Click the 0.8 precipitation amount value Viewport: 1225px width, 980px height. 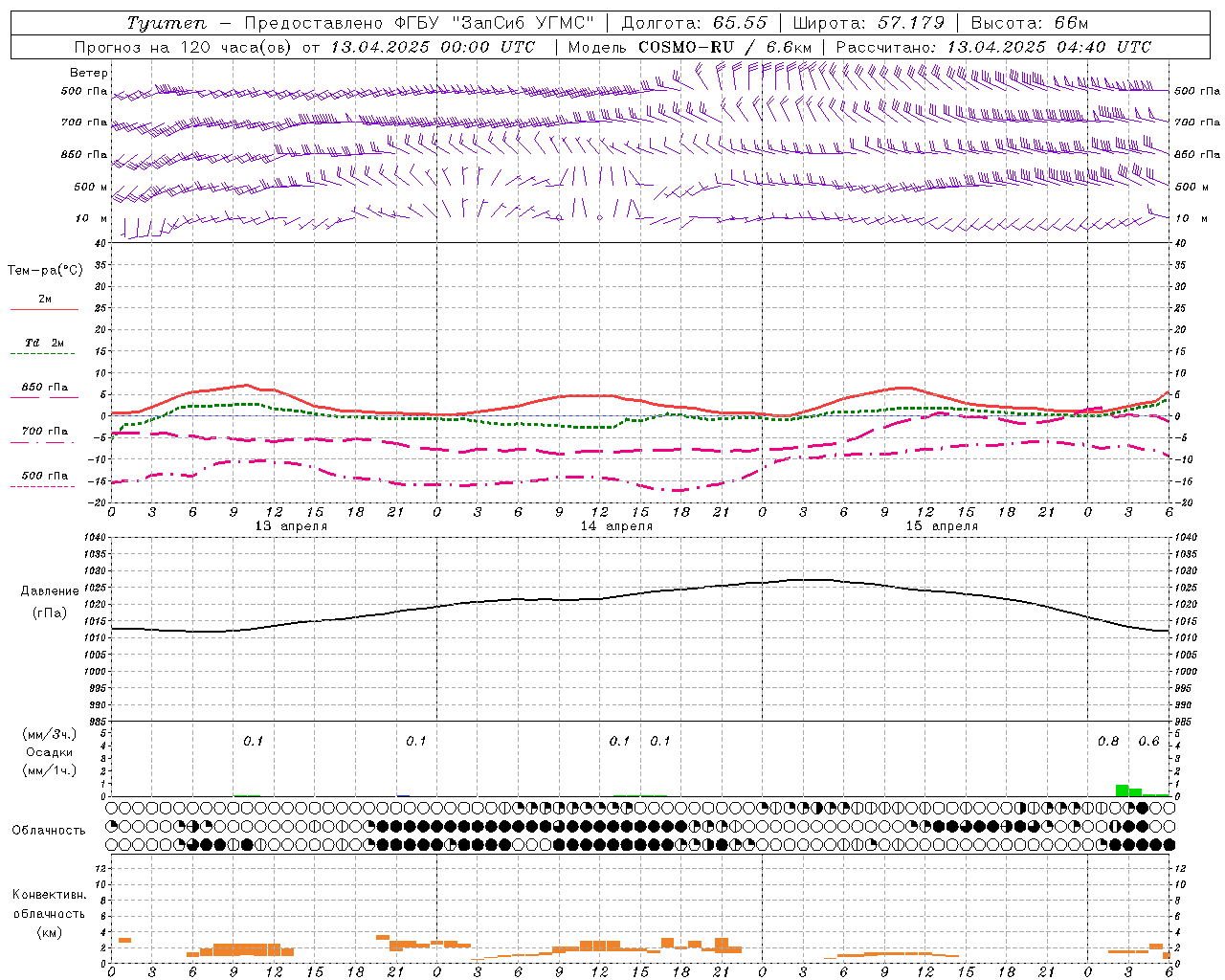click(x=1108, y=742)
